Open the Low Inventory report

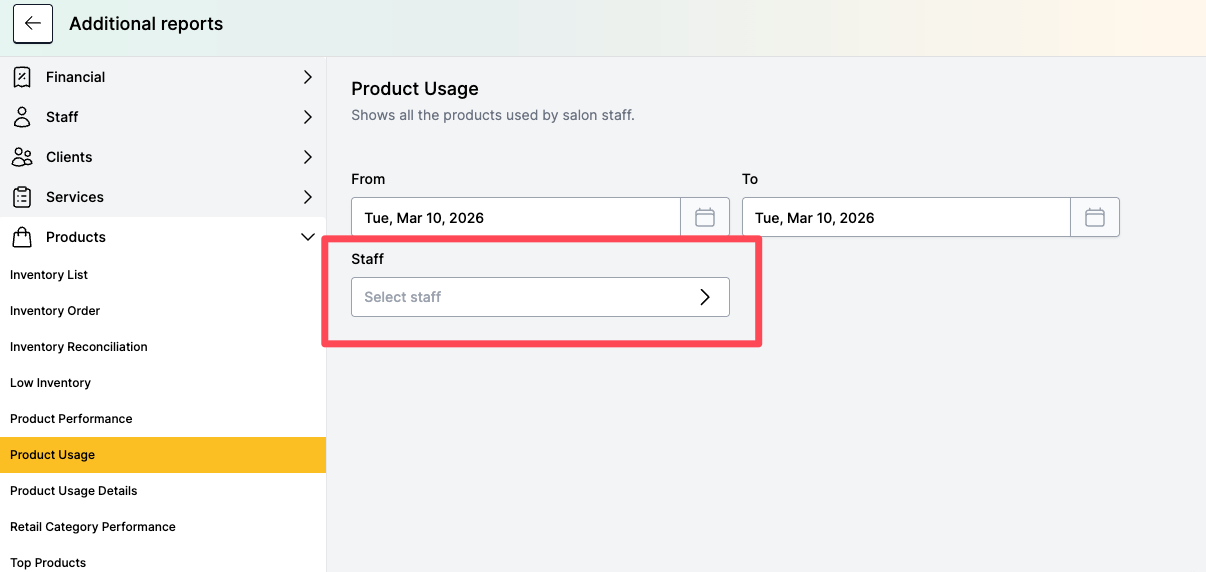pos(50,383)
